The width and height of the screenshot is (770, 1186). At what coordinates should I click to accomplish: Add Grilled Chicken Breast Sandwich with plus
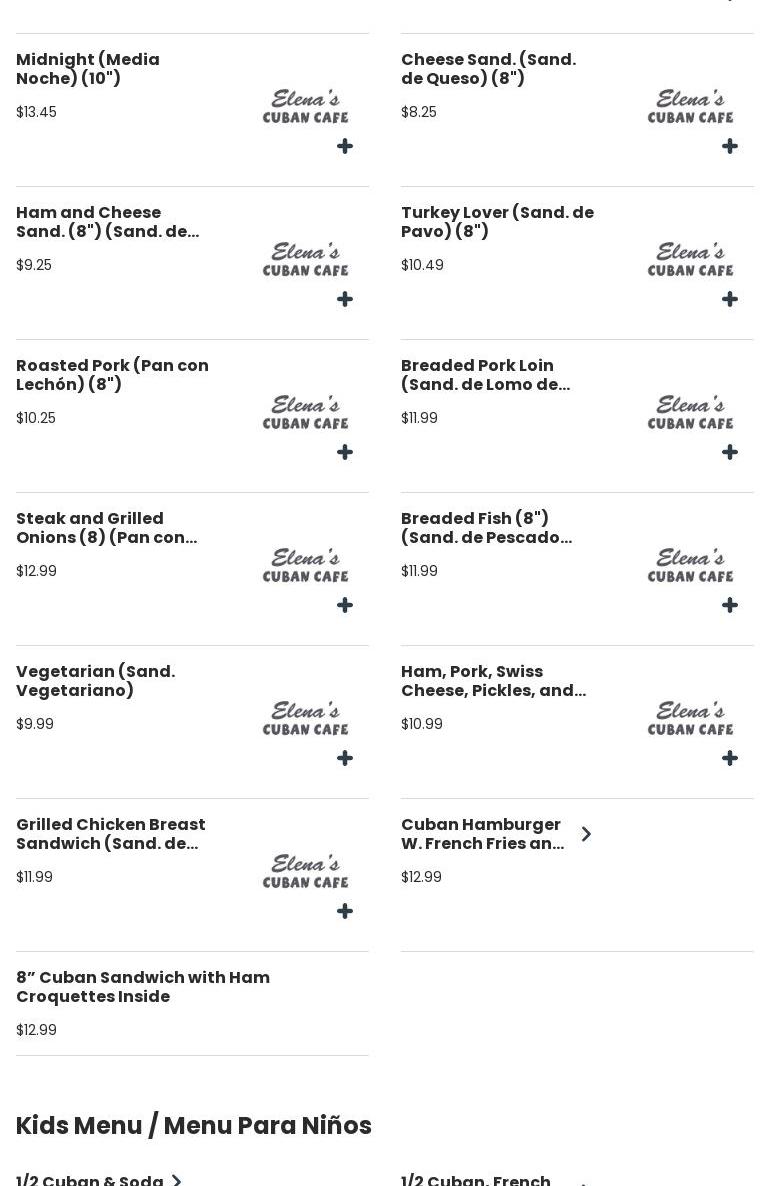pyautogui.click(x=345, y=912)
